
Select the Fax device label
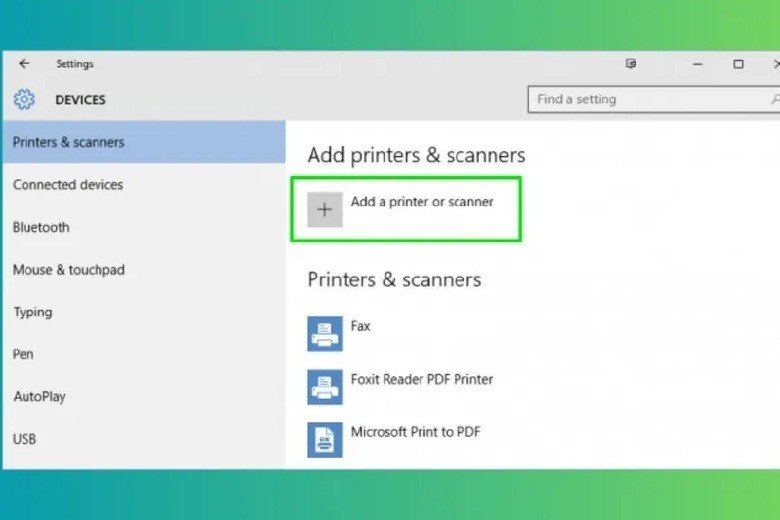[360, 326]
